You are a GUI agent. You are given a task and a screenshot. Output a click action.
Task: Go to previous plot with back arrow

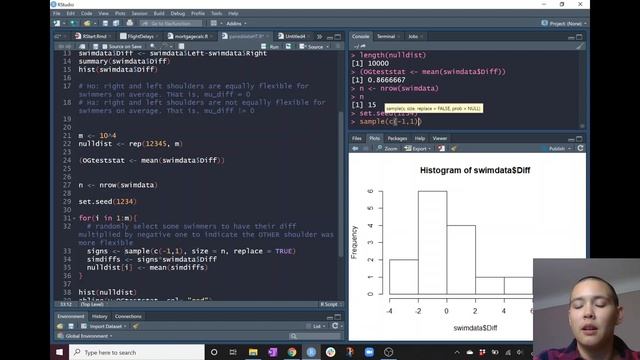click(x=355, y=149)
